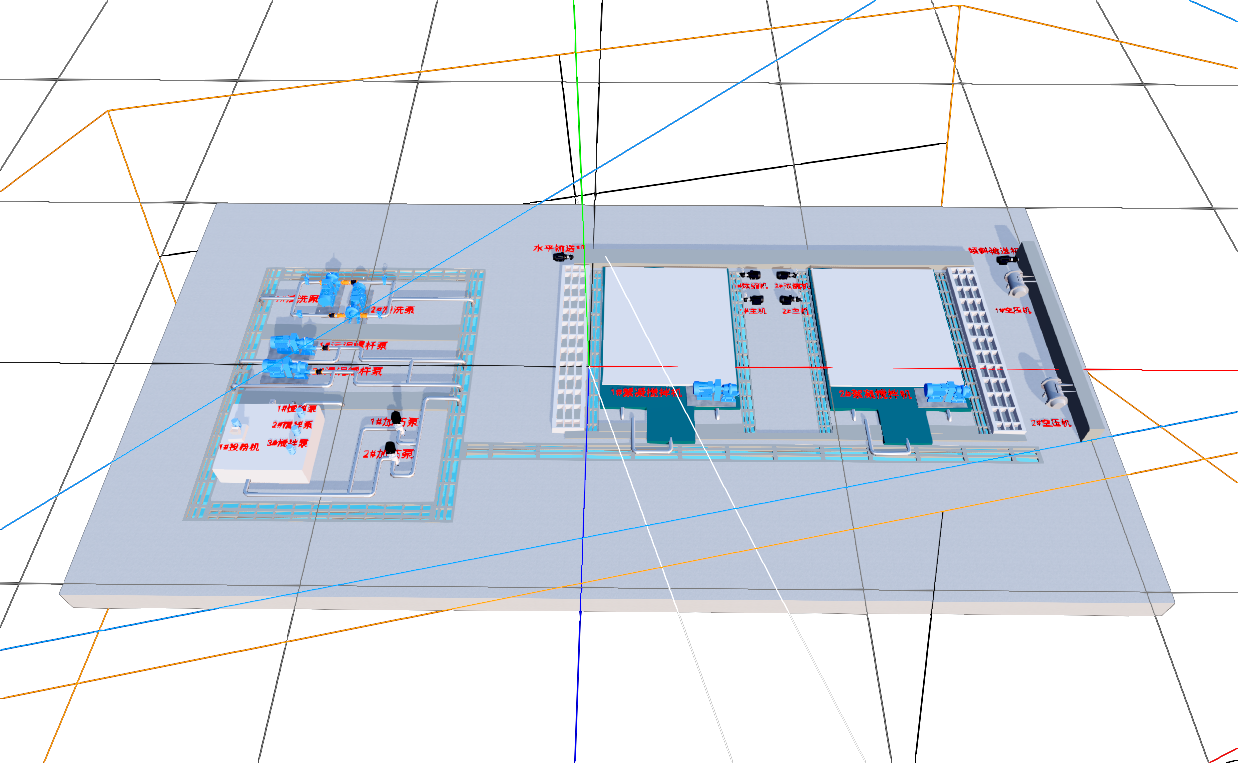Select the 2#絮凝搅拌机 blue motor
The height and width of the screenshot is (763, 1238).
[x=946, y=391]
